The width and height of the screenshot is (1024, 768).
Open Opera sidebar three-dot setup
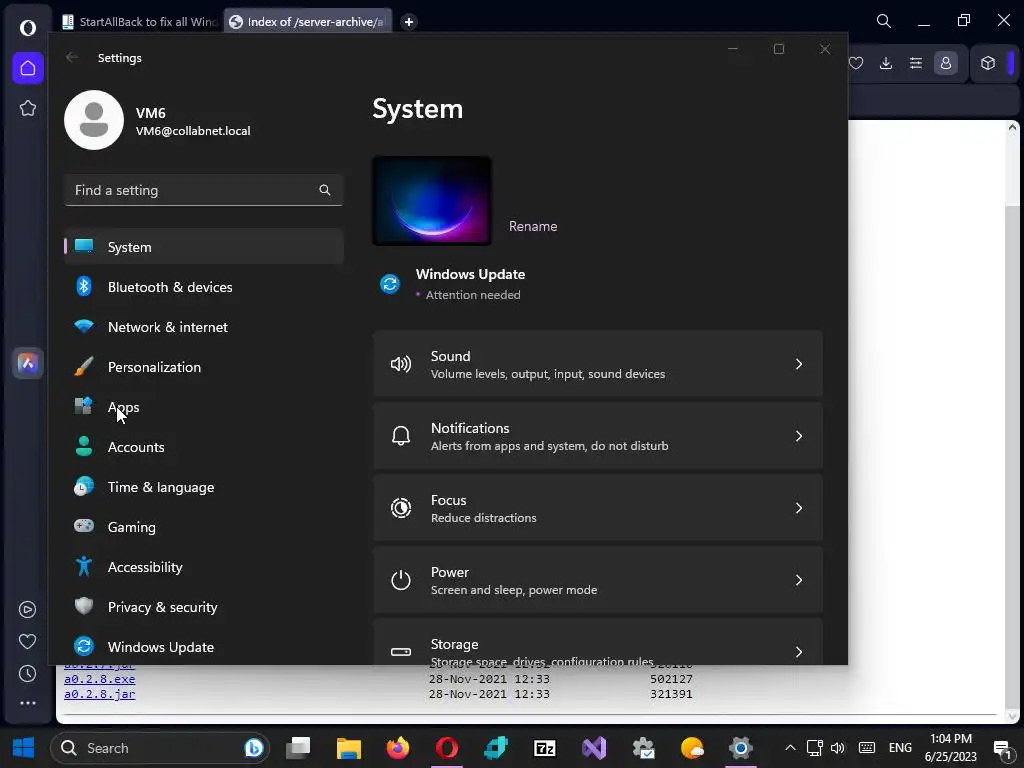(27, 703)
